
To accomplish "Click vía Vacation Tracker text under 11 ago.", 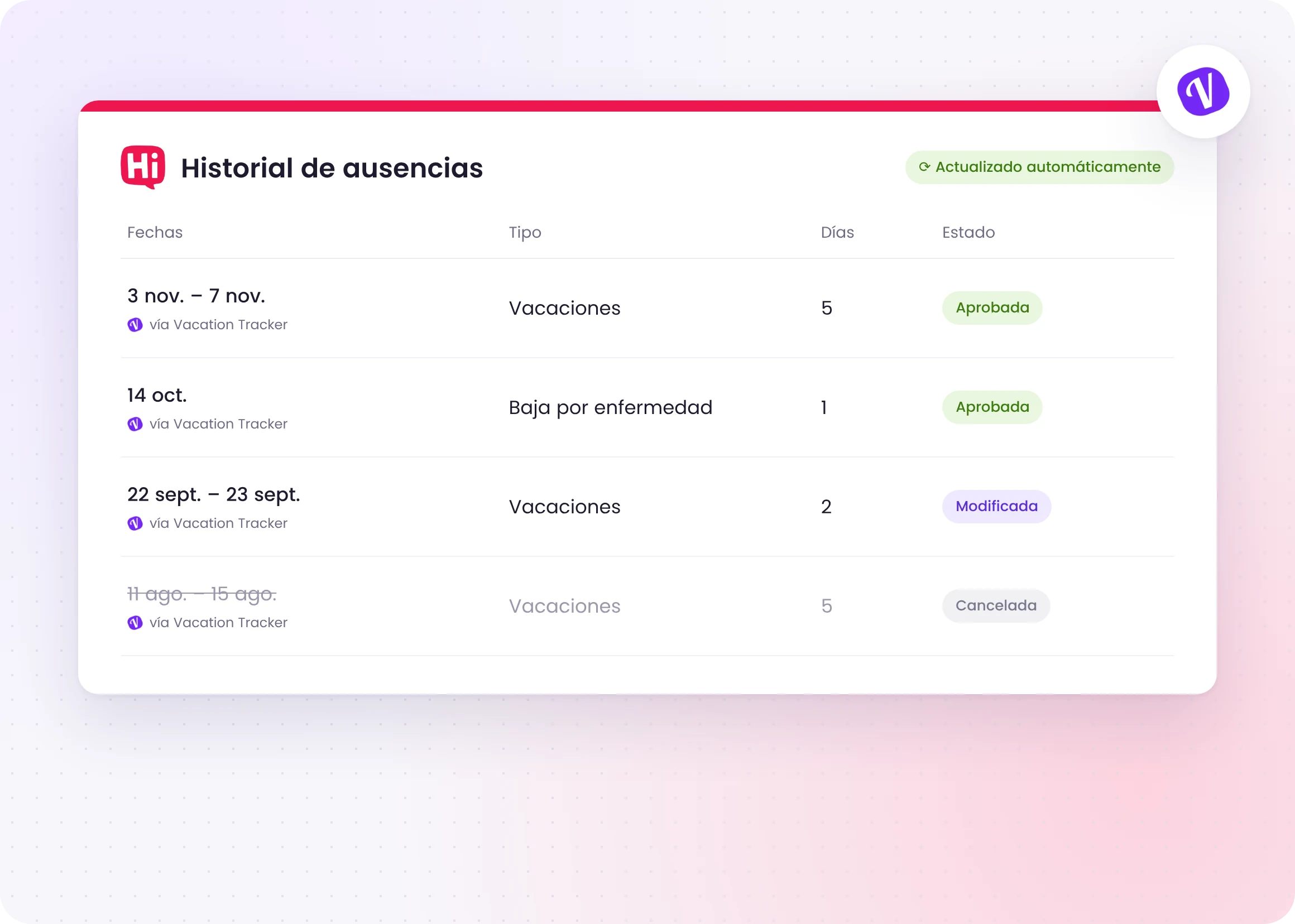I will click(219, 623).
